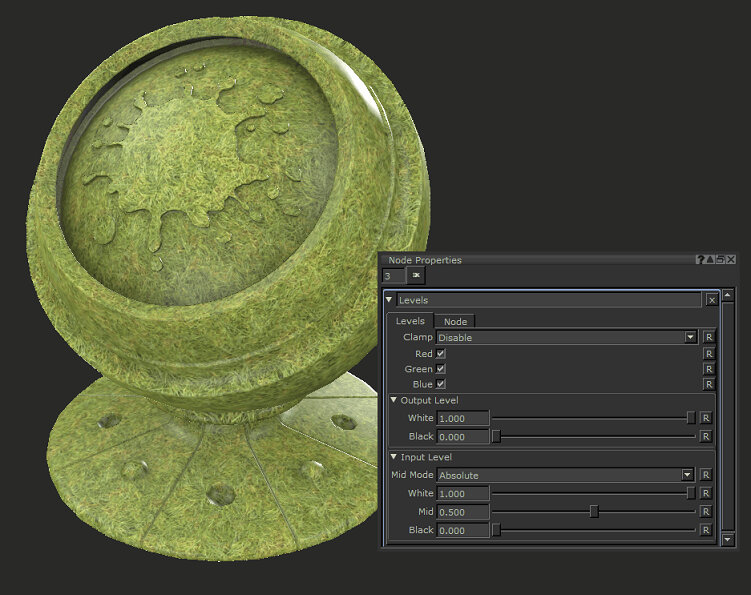
Task: Disable the Blue channel checkbox
Action: point(441,384)
